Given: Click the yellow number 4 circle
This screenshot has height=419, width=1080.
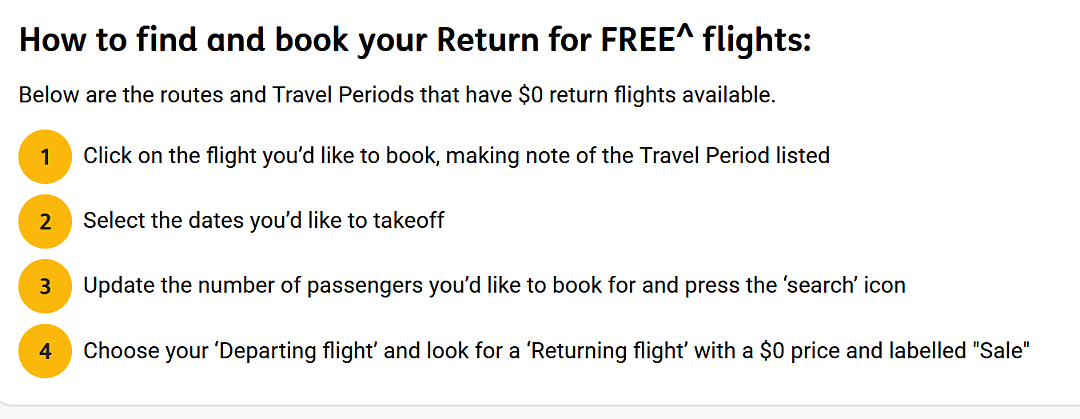Looking at the screenshot, I should tap(45, 351).
